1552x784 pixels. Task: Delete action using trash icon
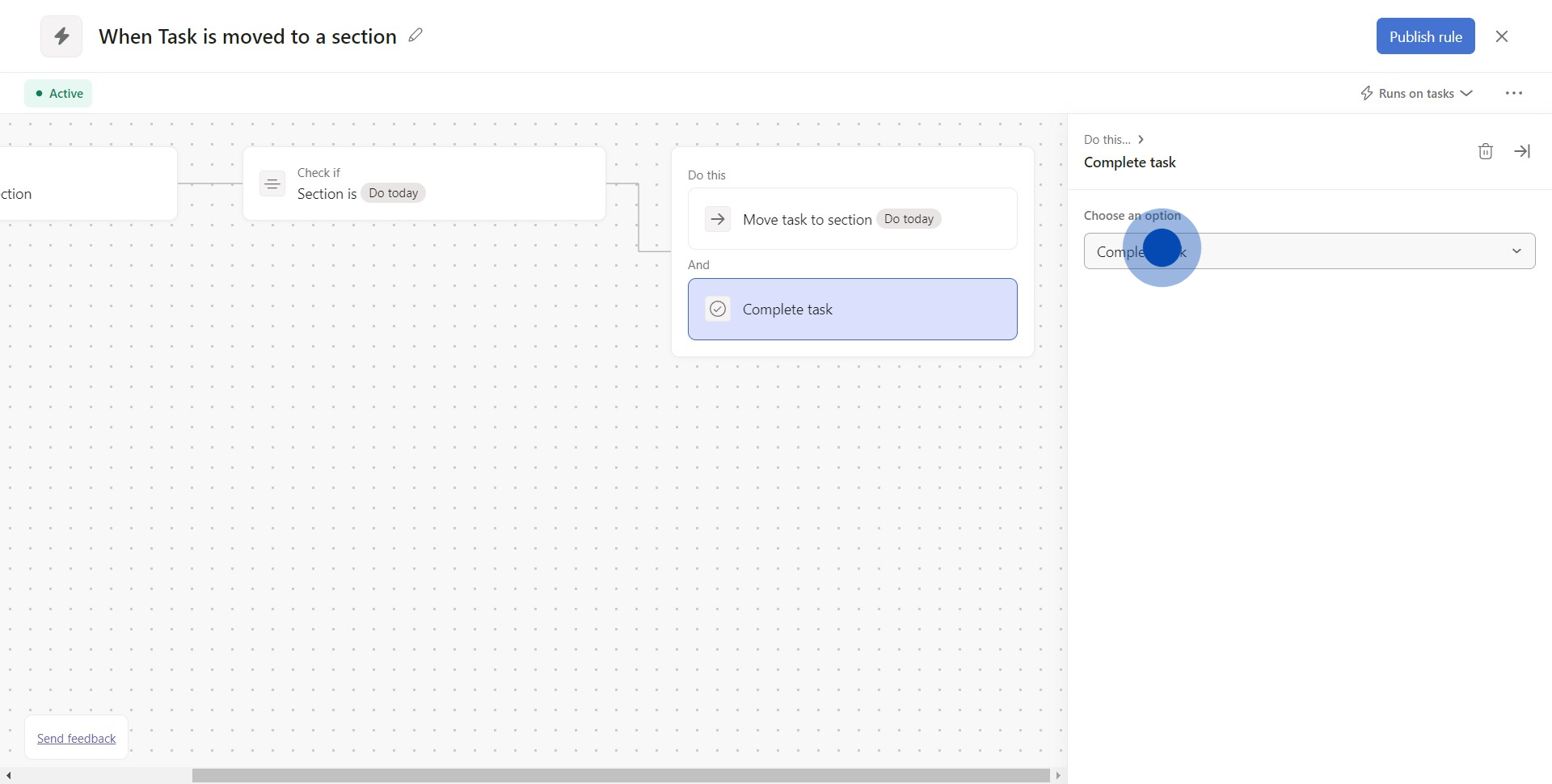pyautogui.click(x=1485, y=151)
